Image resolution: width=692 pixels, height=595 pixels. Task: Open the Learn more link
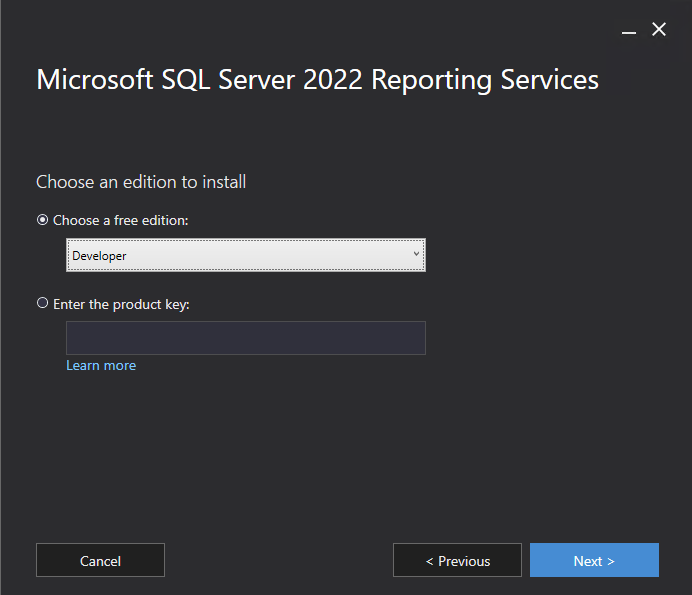[101, 365]
